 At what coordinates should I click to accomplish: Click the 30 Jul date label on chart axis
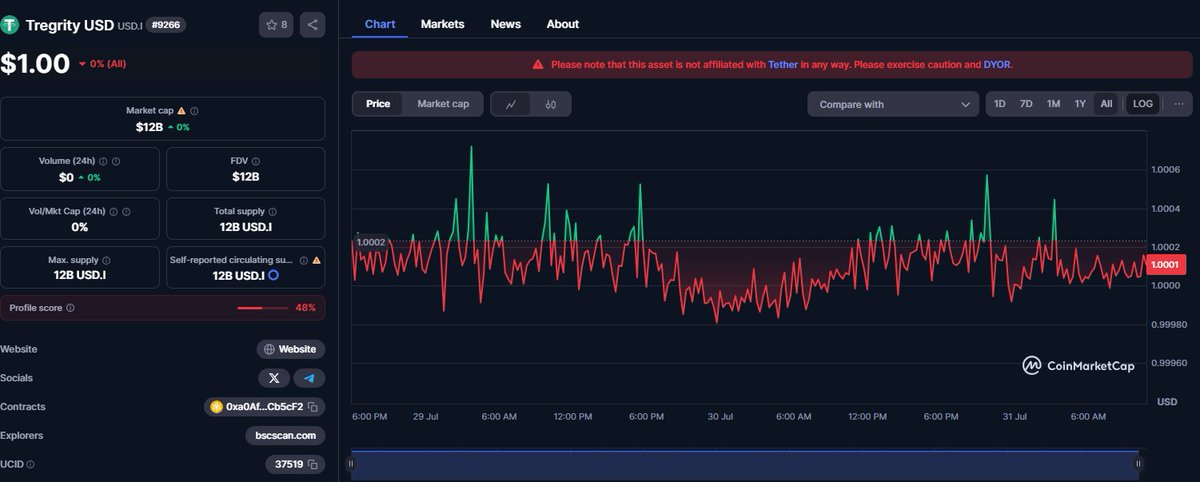[721, 416]
